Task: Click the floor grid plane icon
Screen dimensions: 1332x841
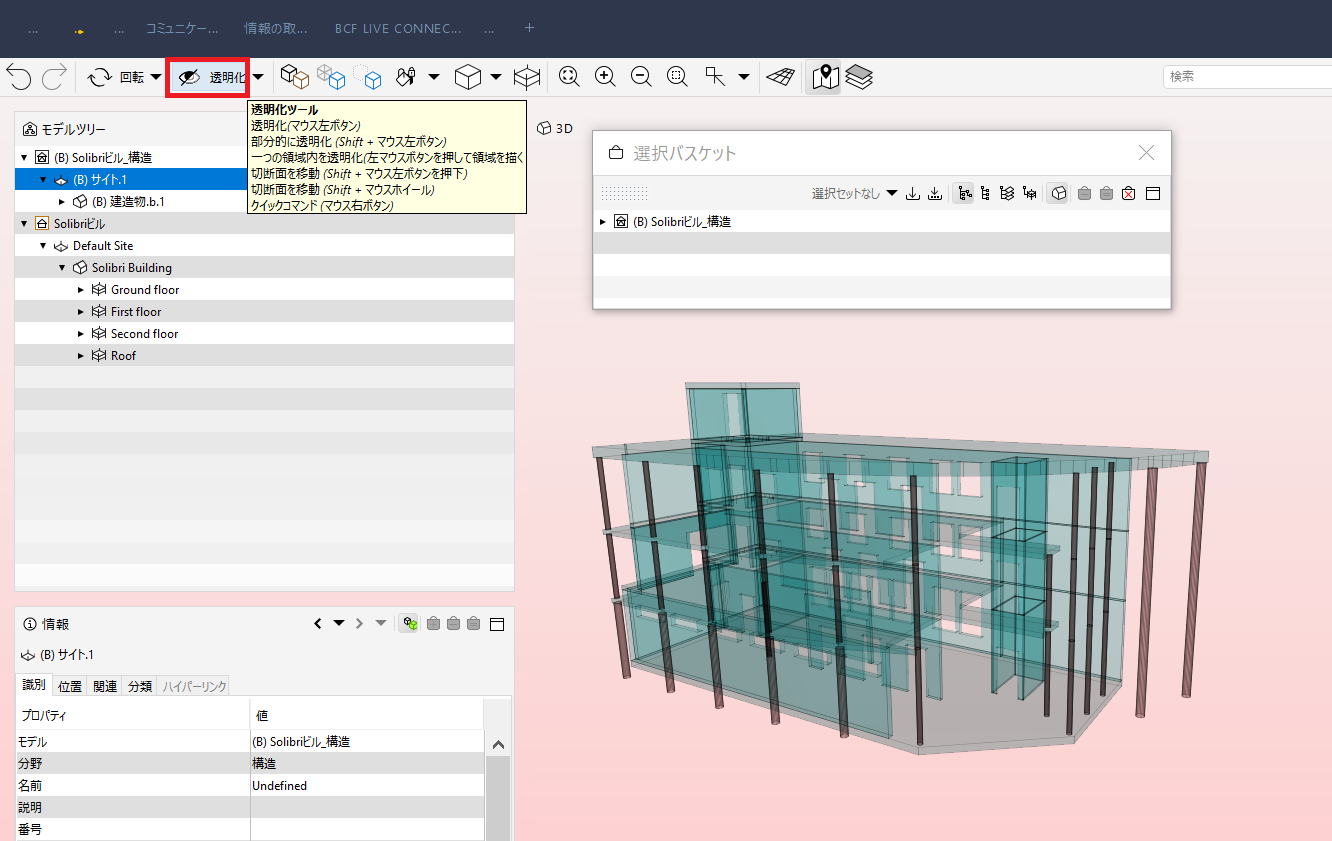Action: [x=781, y=77]
